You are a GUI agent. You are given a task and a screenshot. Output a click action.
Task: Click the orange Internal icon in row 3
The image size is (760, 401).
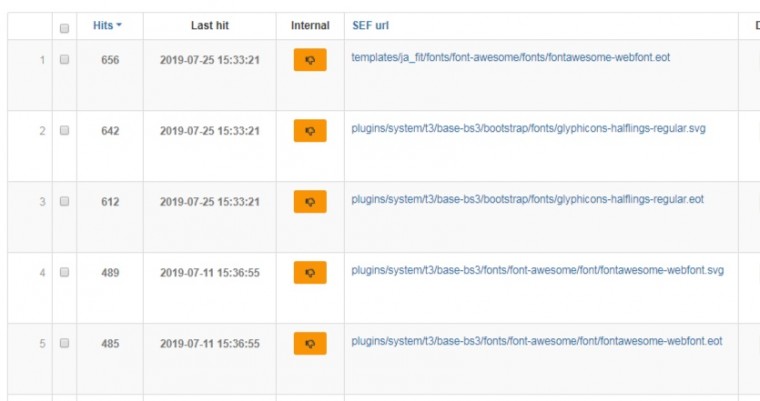click(310, 202)
